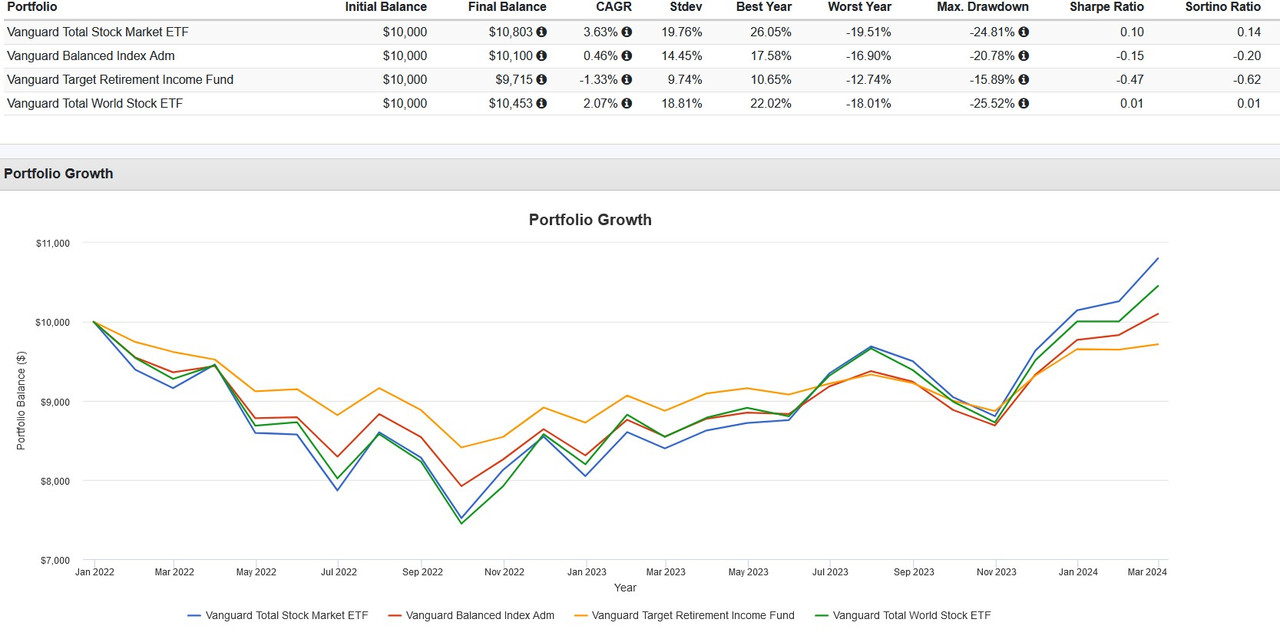Click the Max. Drawdown column header
The height and width of the screenshot is (630, 1280).
pyautogui.click(x=983, y=7)
